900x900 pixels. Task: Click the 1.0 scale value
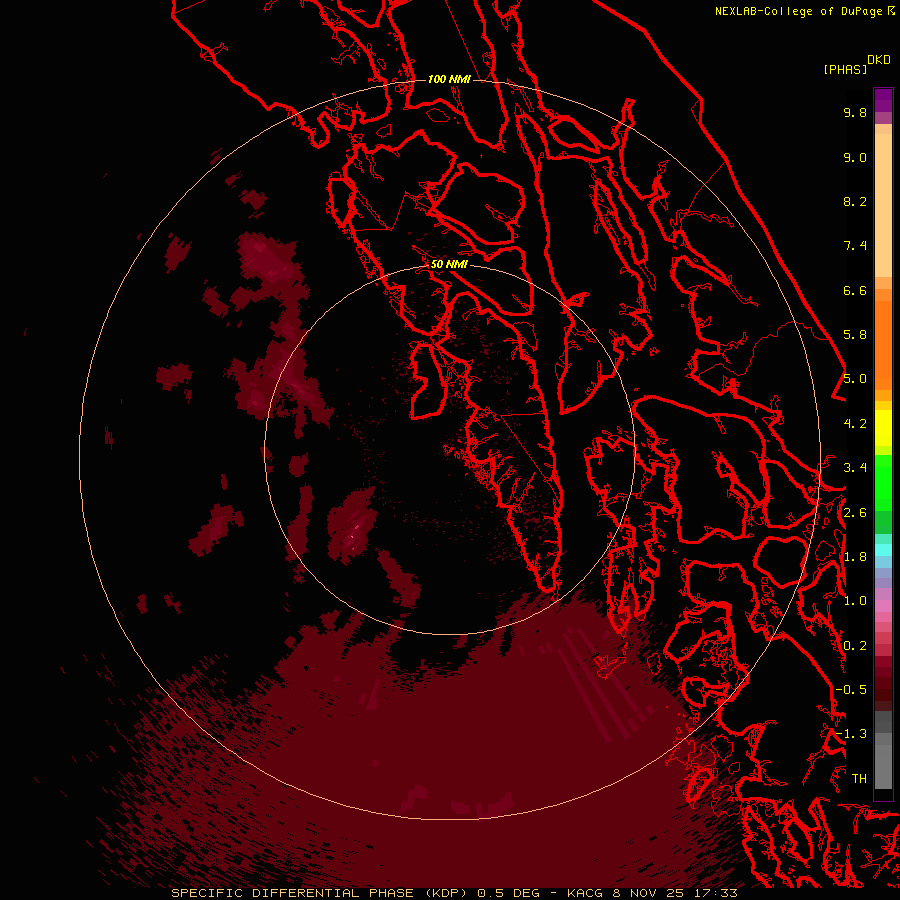(855, 601)
